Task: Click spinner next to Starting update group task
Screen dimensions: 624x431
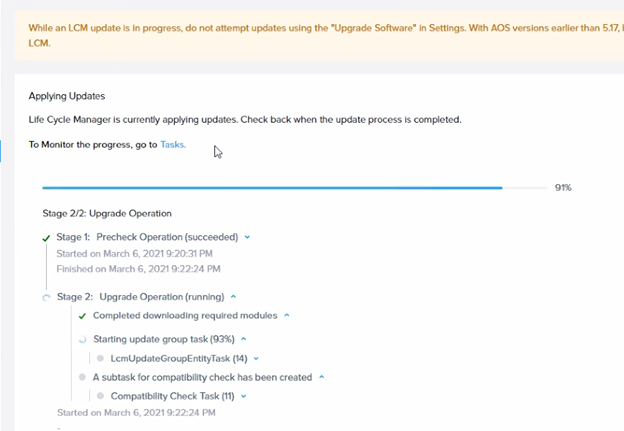Action: pyautogui.click(x=82, y=339)
